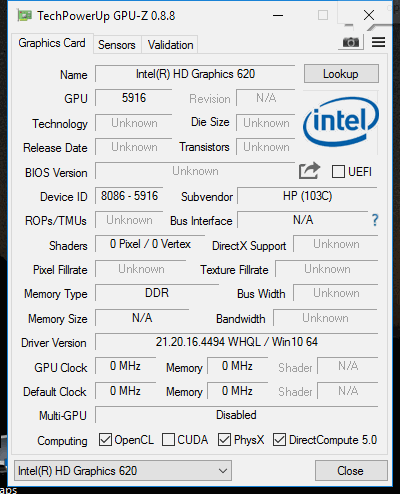Click the Device ID field 8086 - 5916
The image size is (400, 494).
tap(129, 196)
